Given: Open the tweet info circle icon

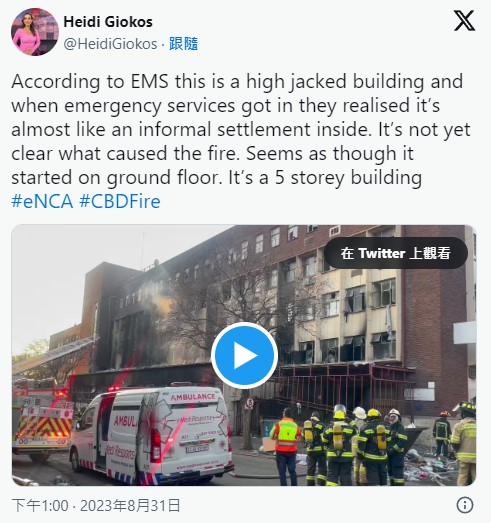Looking at the screenshot, I should point(465,505).
